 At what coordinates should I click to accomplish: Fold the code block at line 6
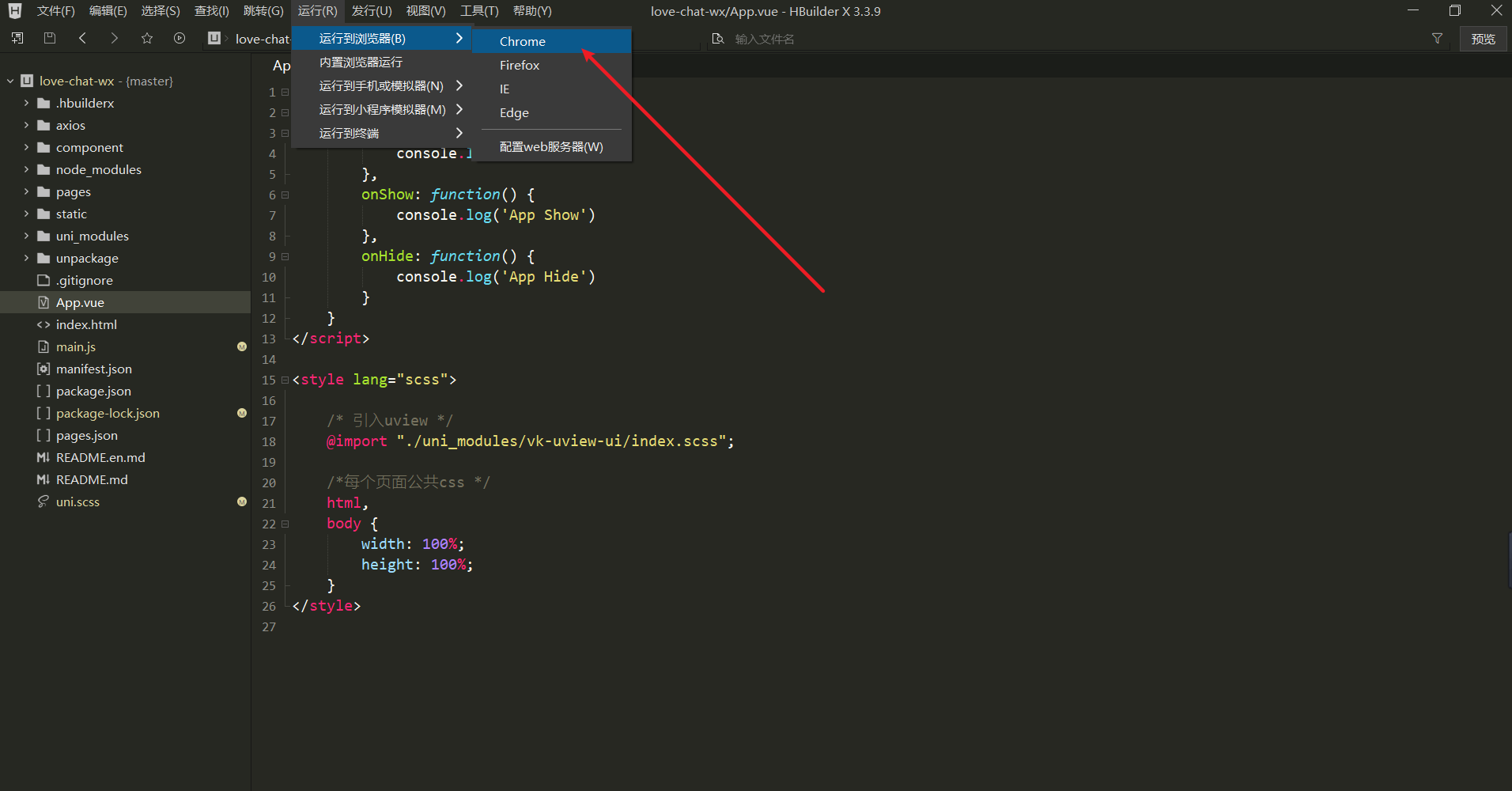click(x=285, y=195)
